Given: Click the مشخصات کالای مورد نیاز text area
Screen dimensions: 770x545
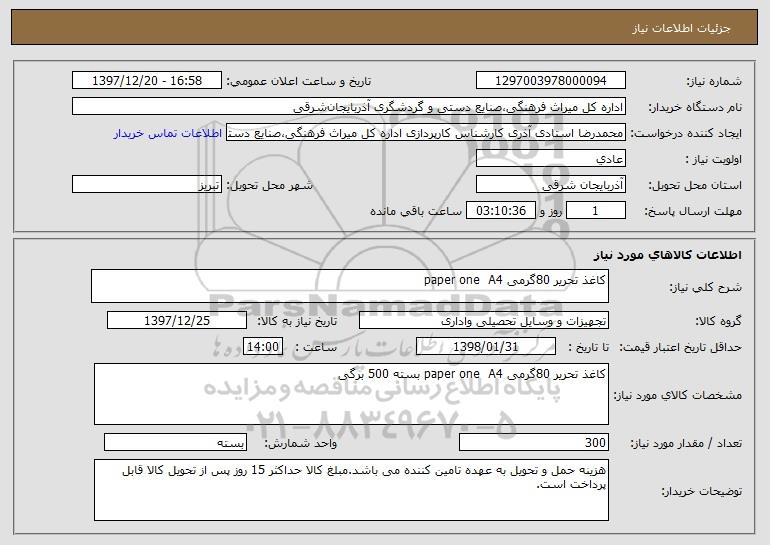Looking at the screenshot, I should [351, 394].
